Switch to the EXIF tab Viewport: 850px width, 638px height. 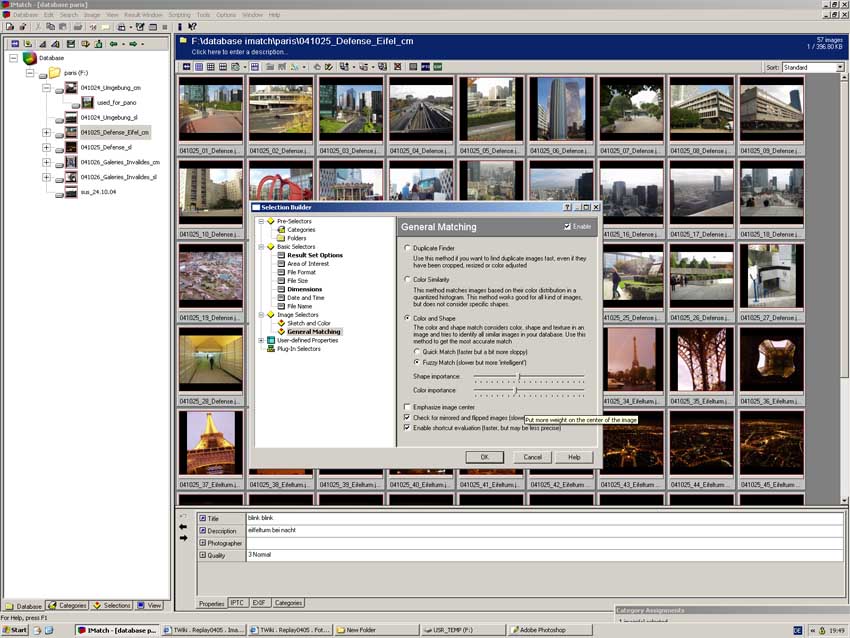coord(259,603)
